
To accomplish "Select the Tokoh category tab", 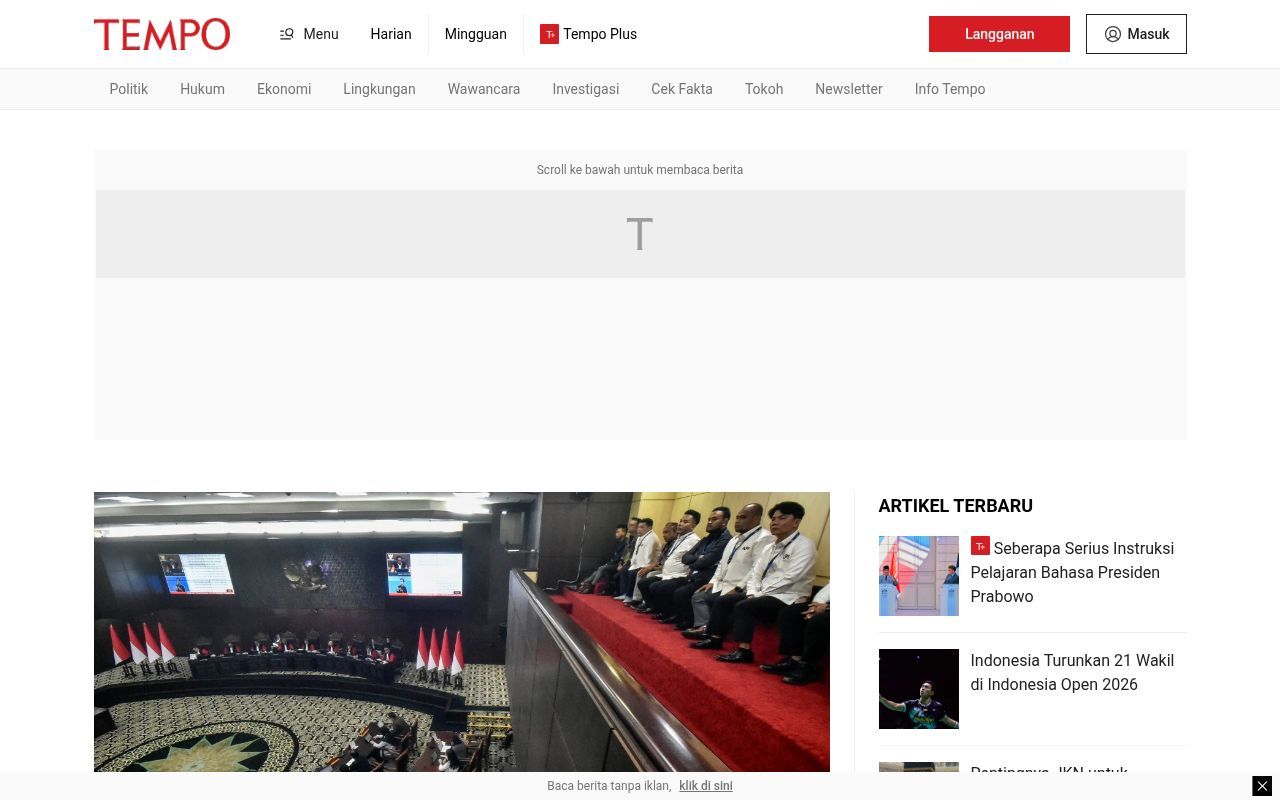I will (764, 89).
